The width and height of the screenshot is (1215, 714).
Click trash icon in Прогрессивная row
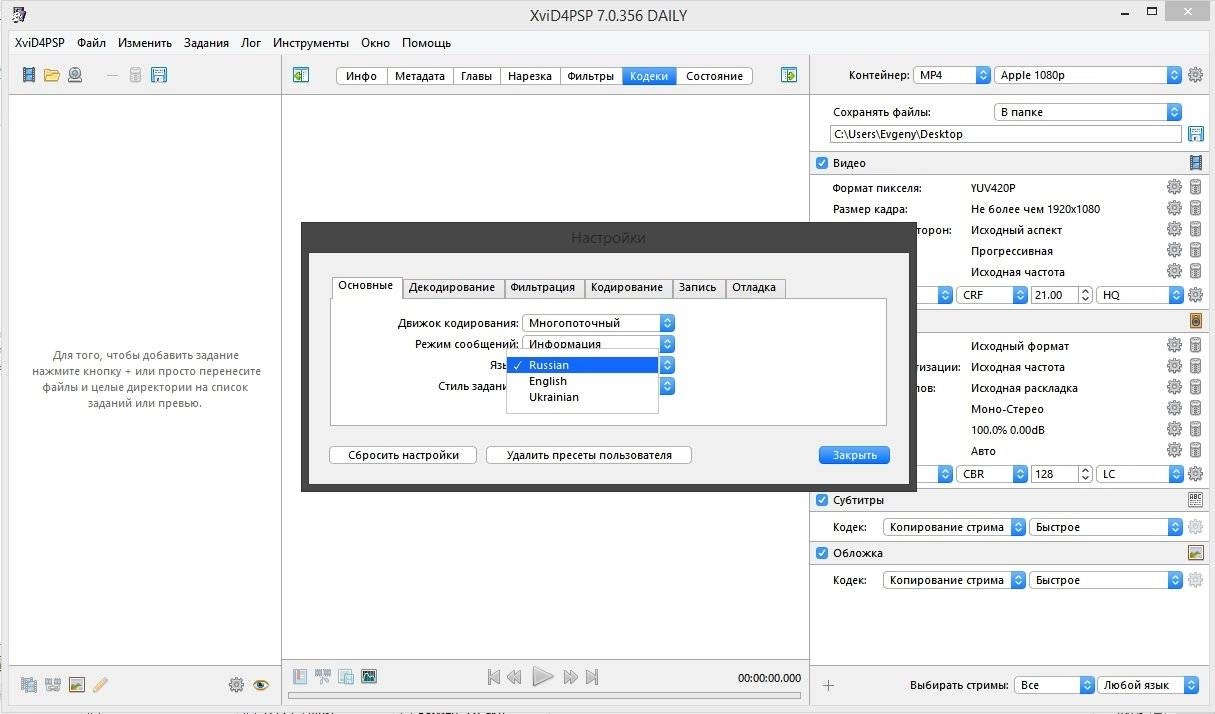pos(1195,250)
